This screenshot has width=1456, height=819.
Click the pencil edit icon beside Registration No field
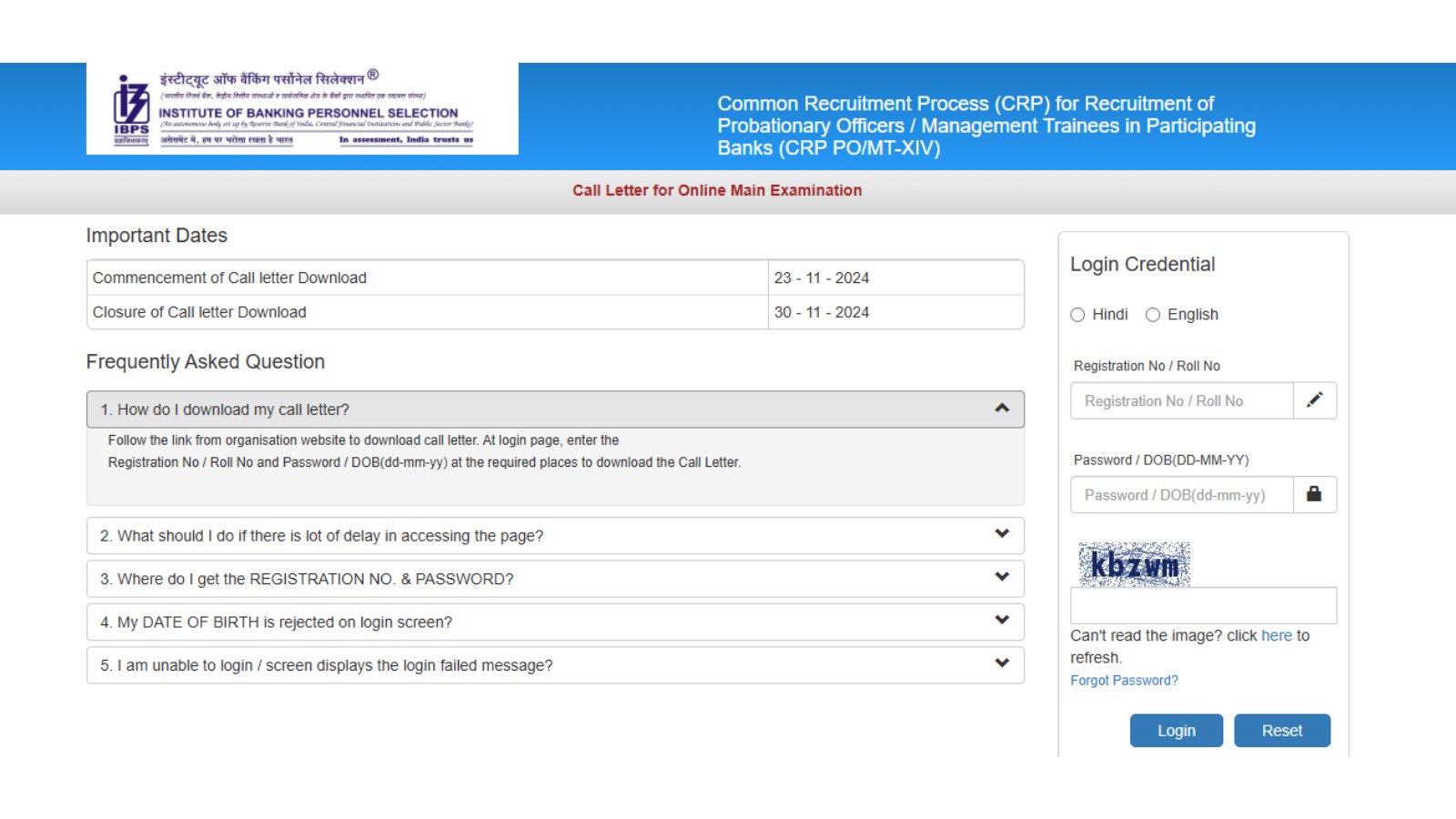(x=1314, y=400)
